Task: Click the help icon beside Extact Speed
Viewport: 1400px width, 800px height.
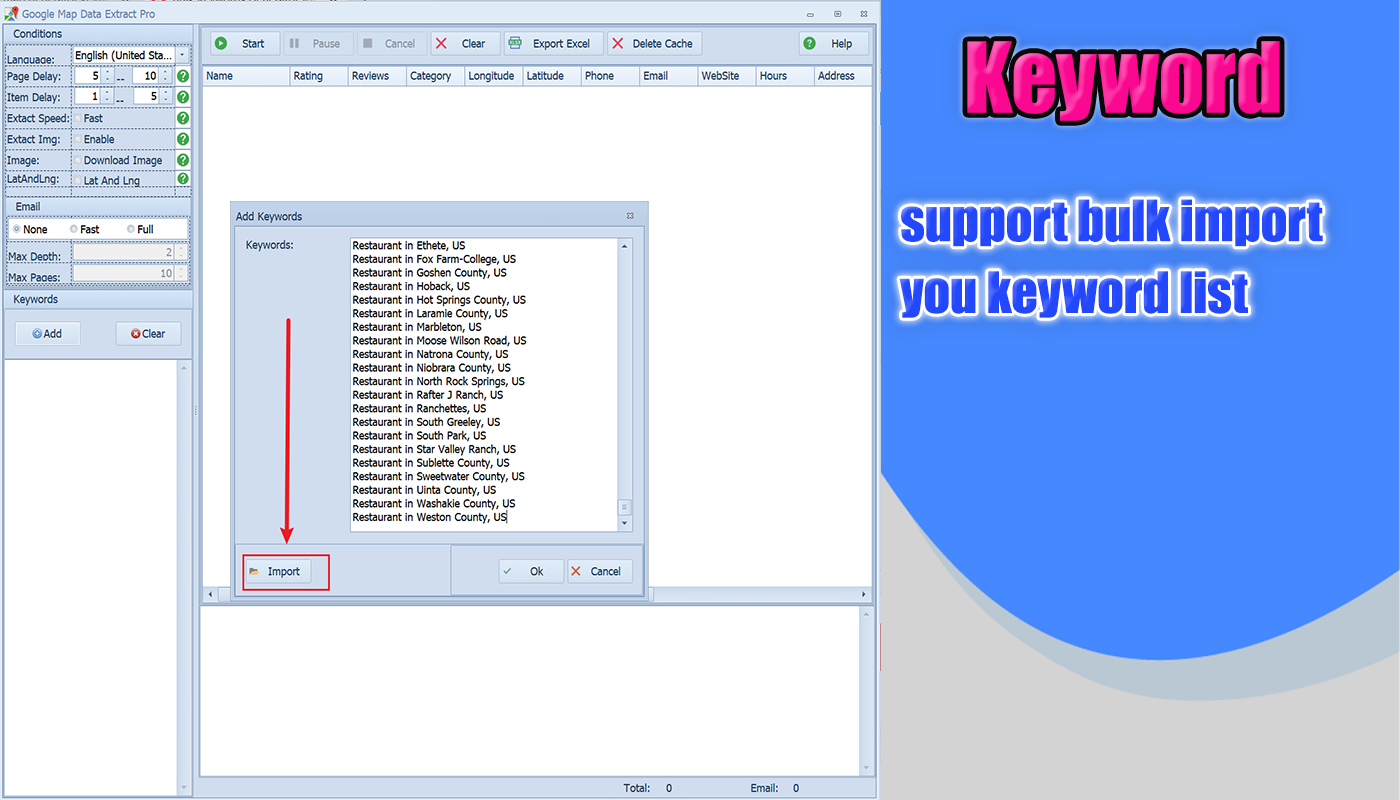Action: 183,118
